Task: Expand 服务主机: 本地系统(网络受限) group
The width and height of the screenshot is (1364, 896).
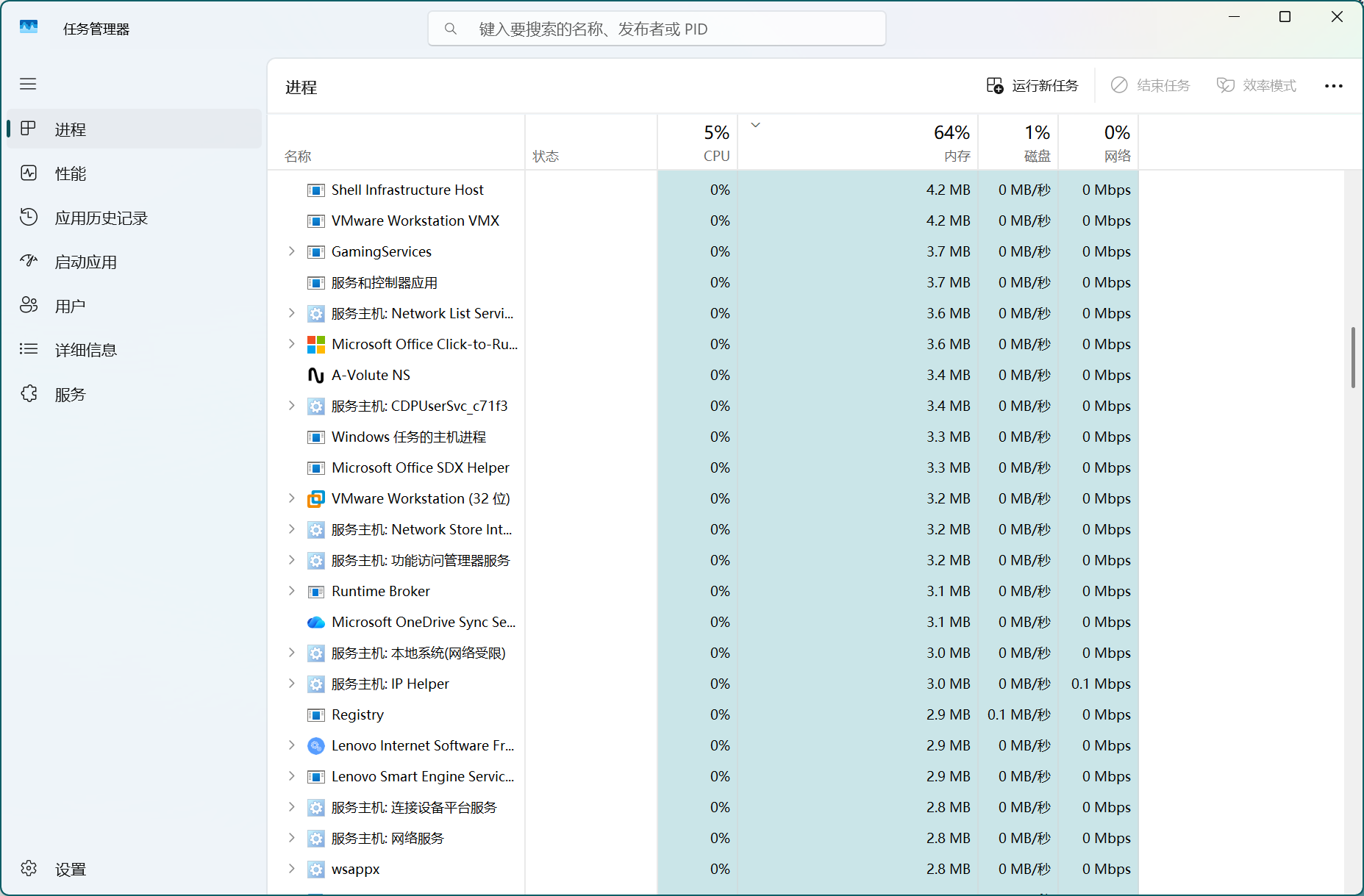Action: [291, 653]
